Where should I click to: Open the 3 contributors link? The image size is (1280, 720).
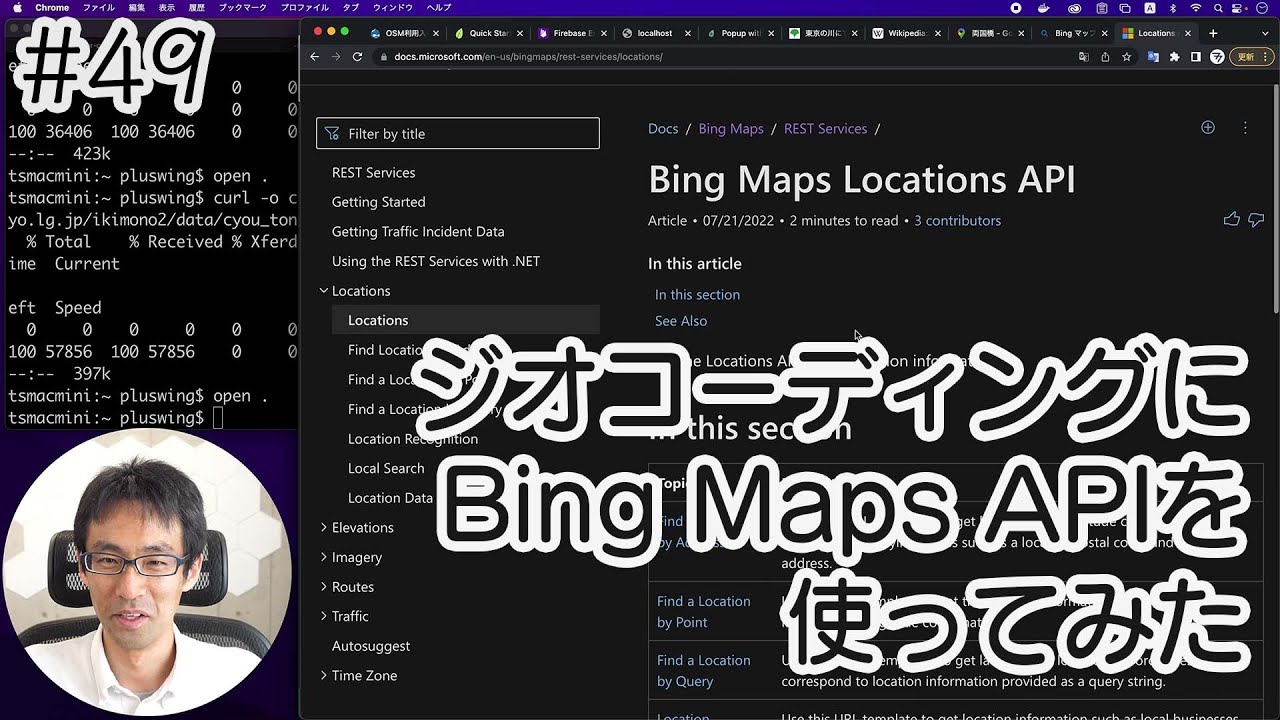point(957,220)
